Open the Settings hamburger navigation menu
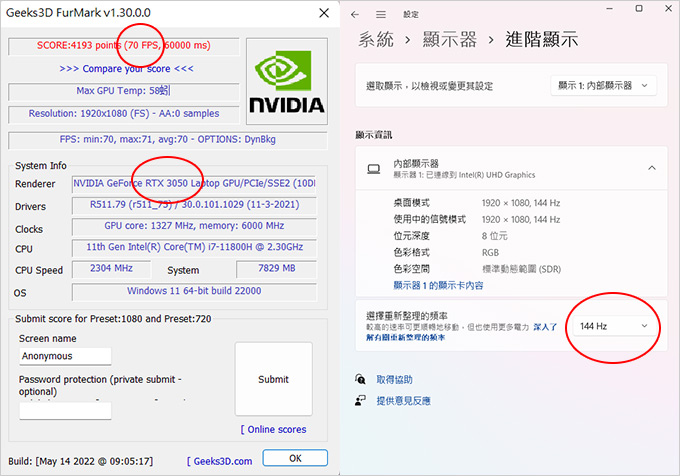Image resolution: width=680 pixels, height=476 pixels. (381, 15)
